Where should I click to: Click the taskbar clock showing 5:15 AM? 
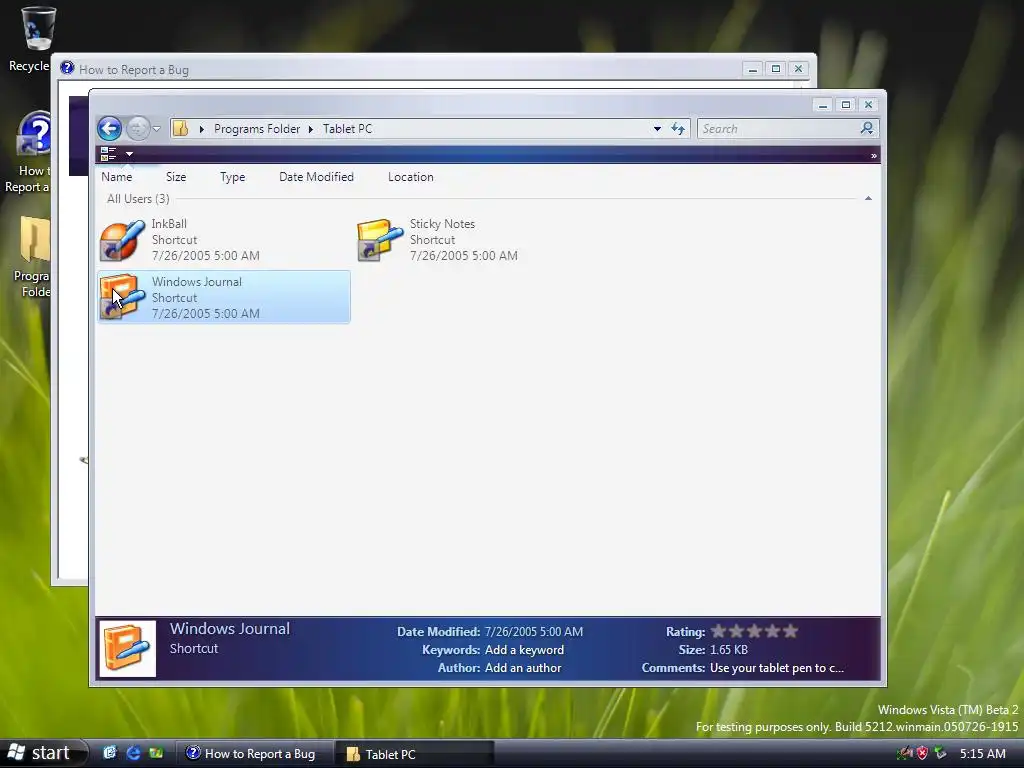pyautogui.click(x=982, y=754)
